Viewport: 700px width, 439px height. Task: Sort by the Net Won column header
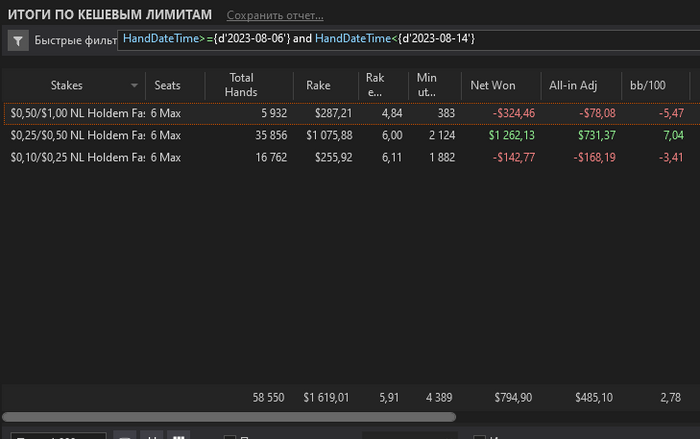coord(493,85)
